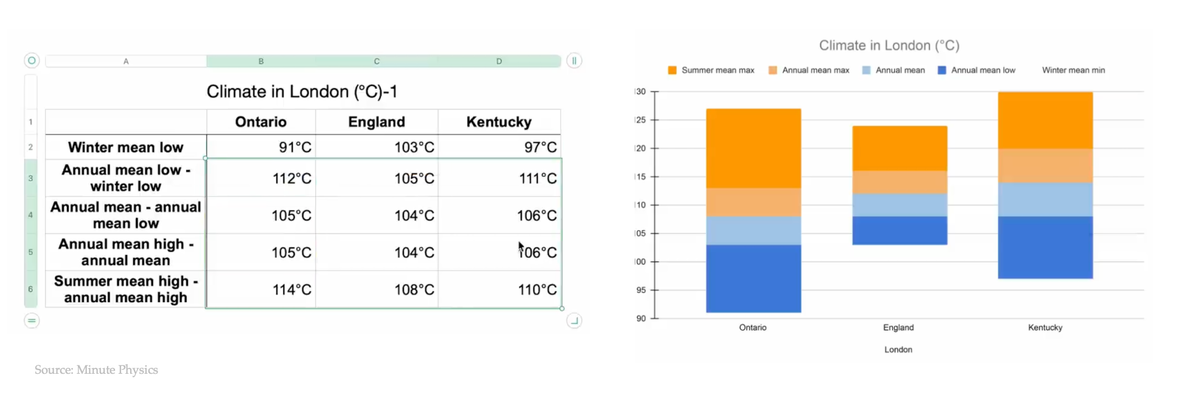
Task: Select the 'Annual mean - annual mean low' row label
Action: [x=126, y=215]
